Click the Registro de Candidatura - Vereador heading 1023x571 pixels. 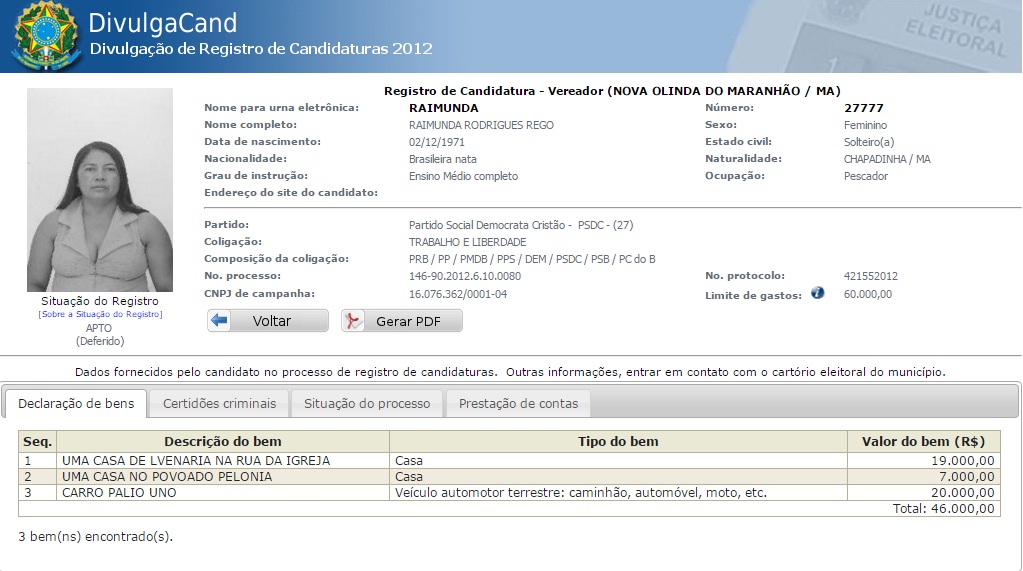point(612,91)
